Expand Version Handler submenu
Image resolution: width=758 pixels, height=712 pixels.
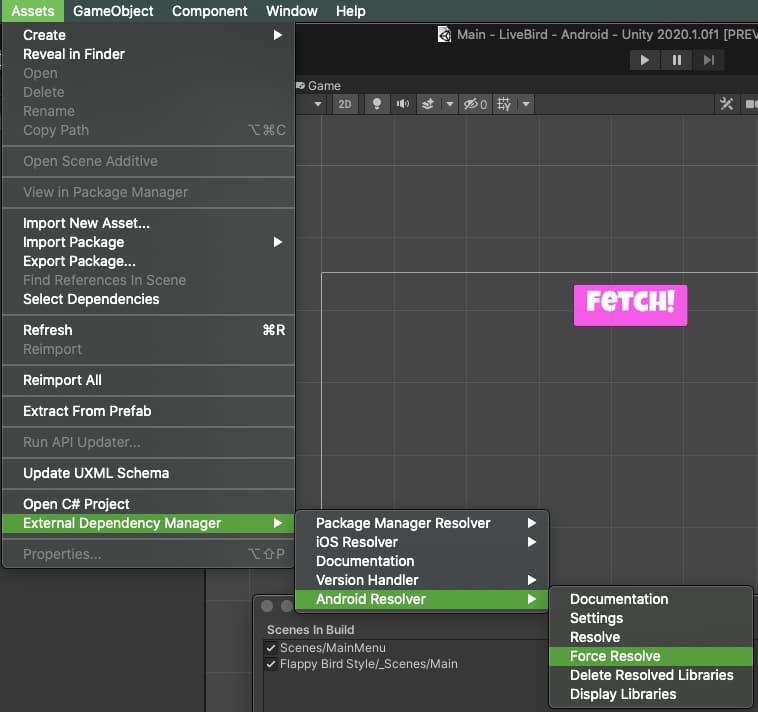pyautogui.click(x=422, y=580)
